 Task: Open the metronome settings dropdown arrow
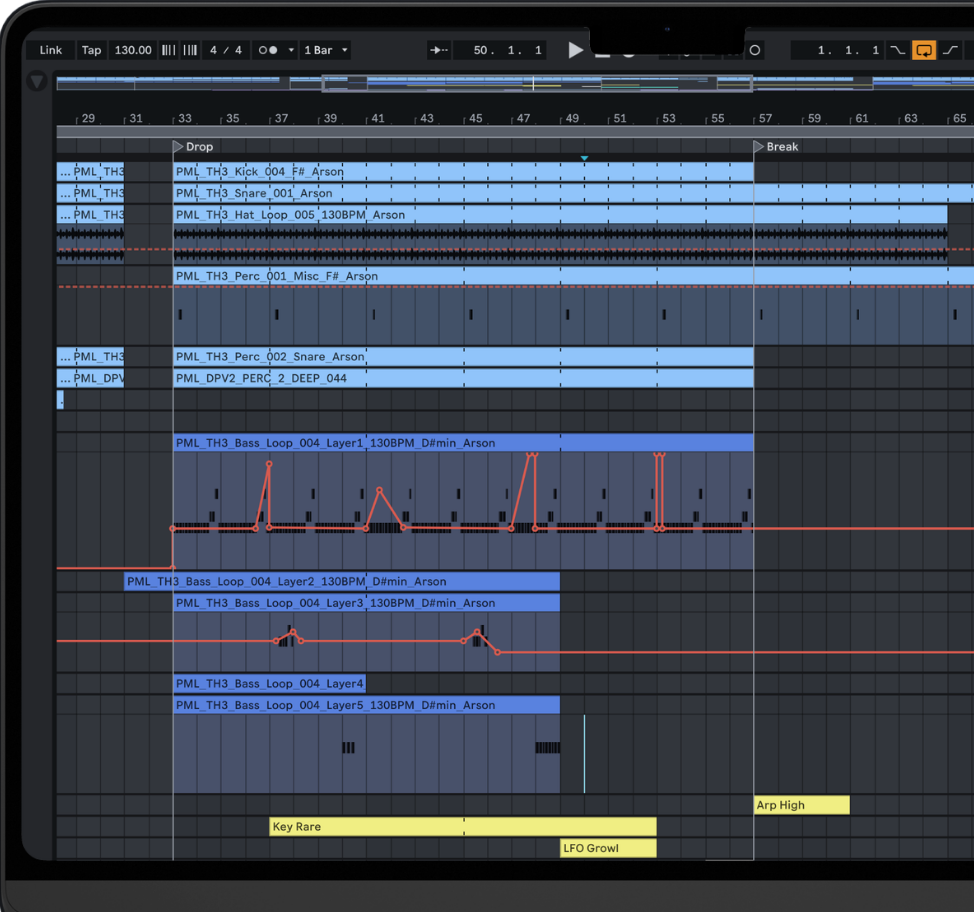291,50
